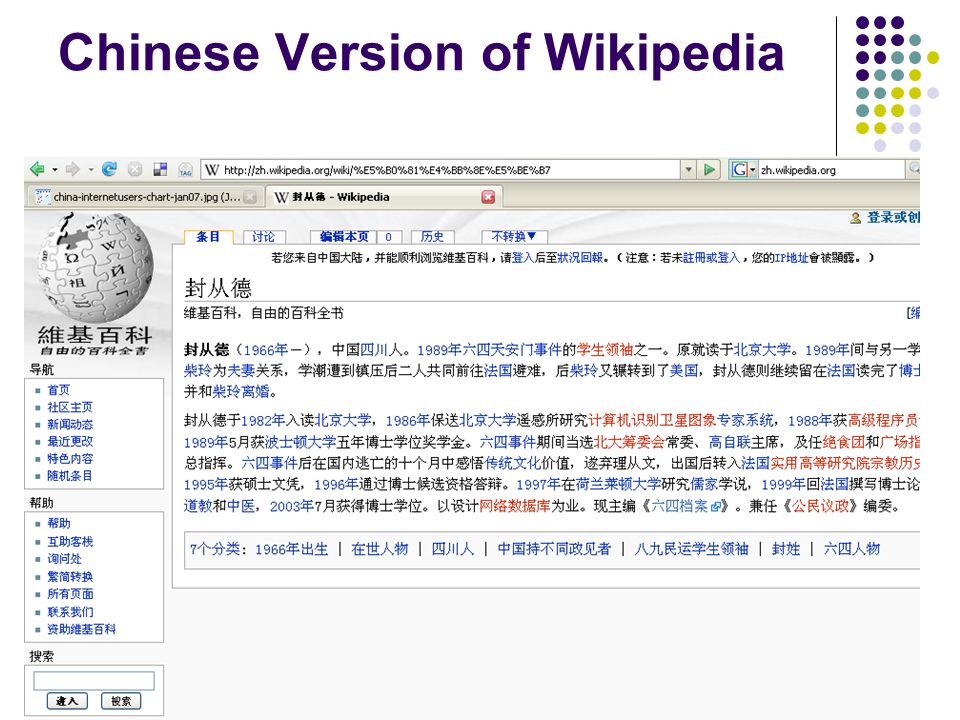Click 公民议政 red link
The width and height of the screenshot is (960, 720).
coord(820,506)
